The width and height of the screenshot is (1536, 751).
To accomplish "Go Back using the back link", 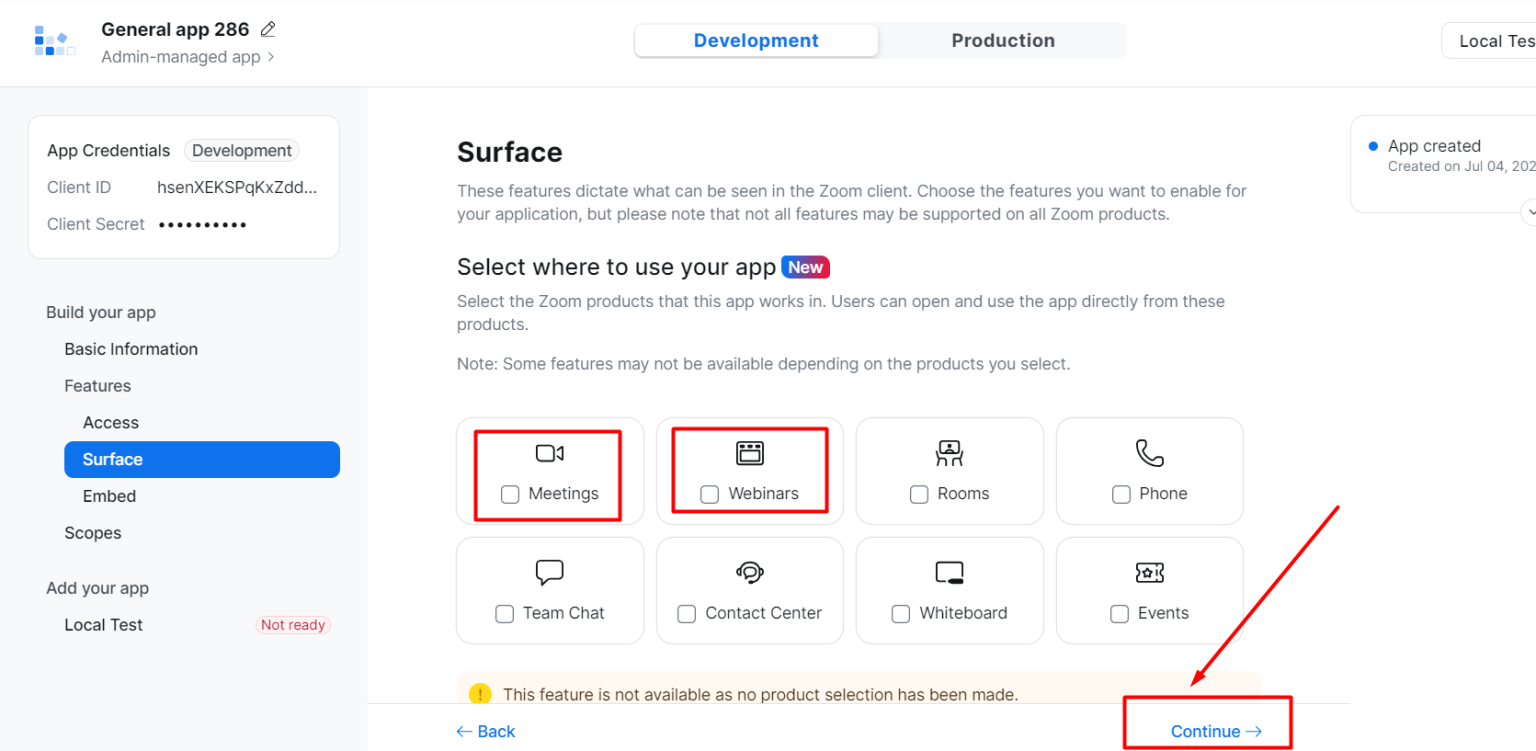I will 486,731.
